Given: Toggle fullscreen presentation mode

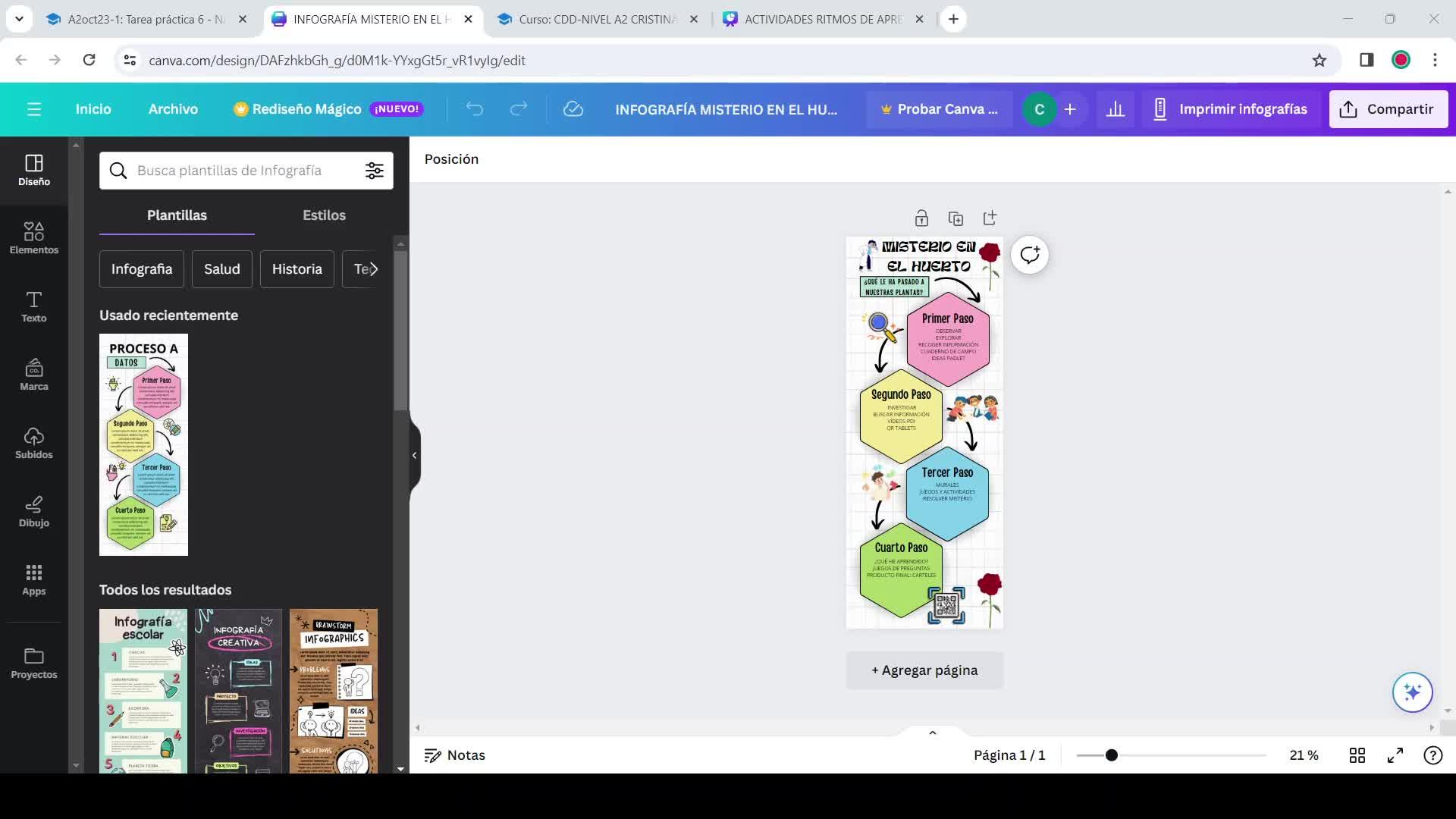Looking at the screenshot, I should click(x=1395, y=755).
